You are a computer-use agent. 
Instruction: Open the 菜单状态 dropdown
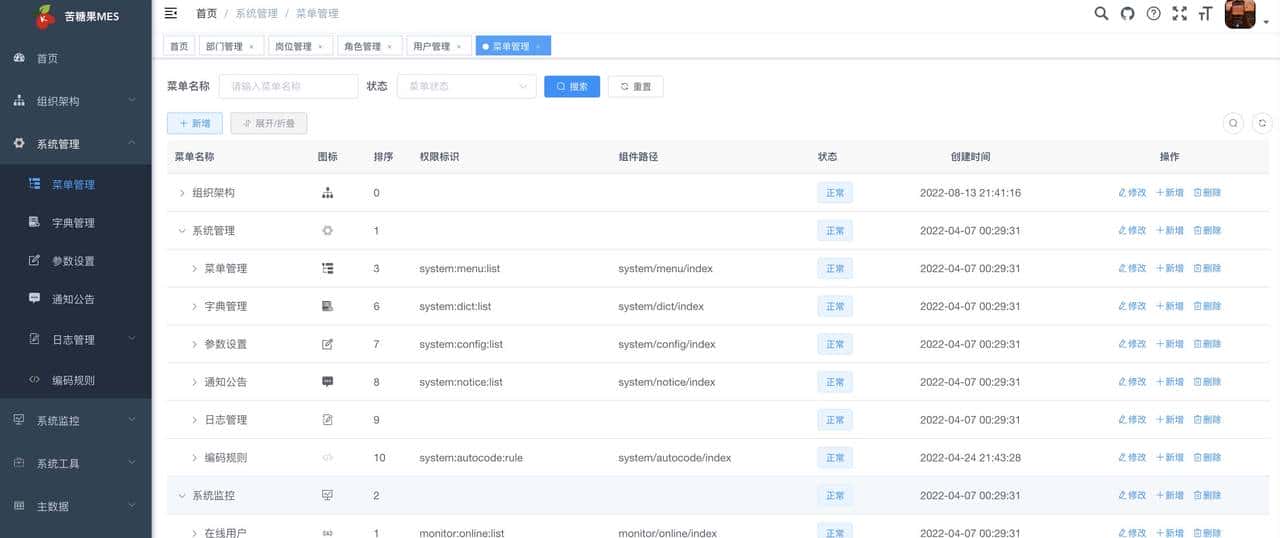(467, 86)
